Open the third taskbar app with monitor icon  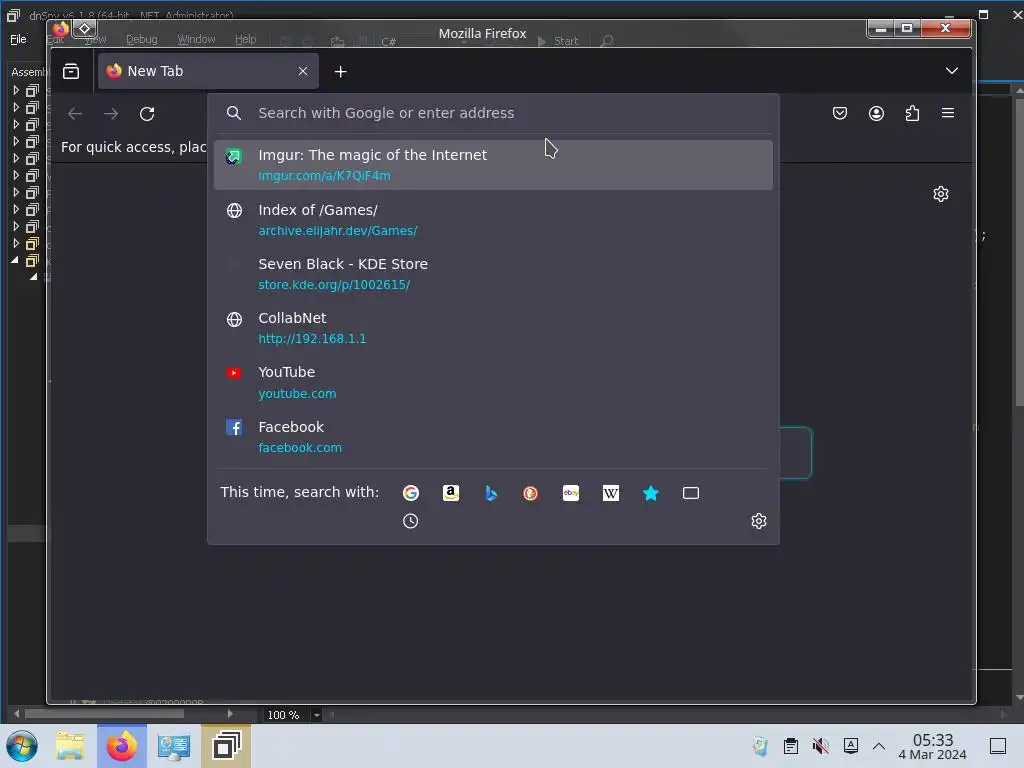174,746
